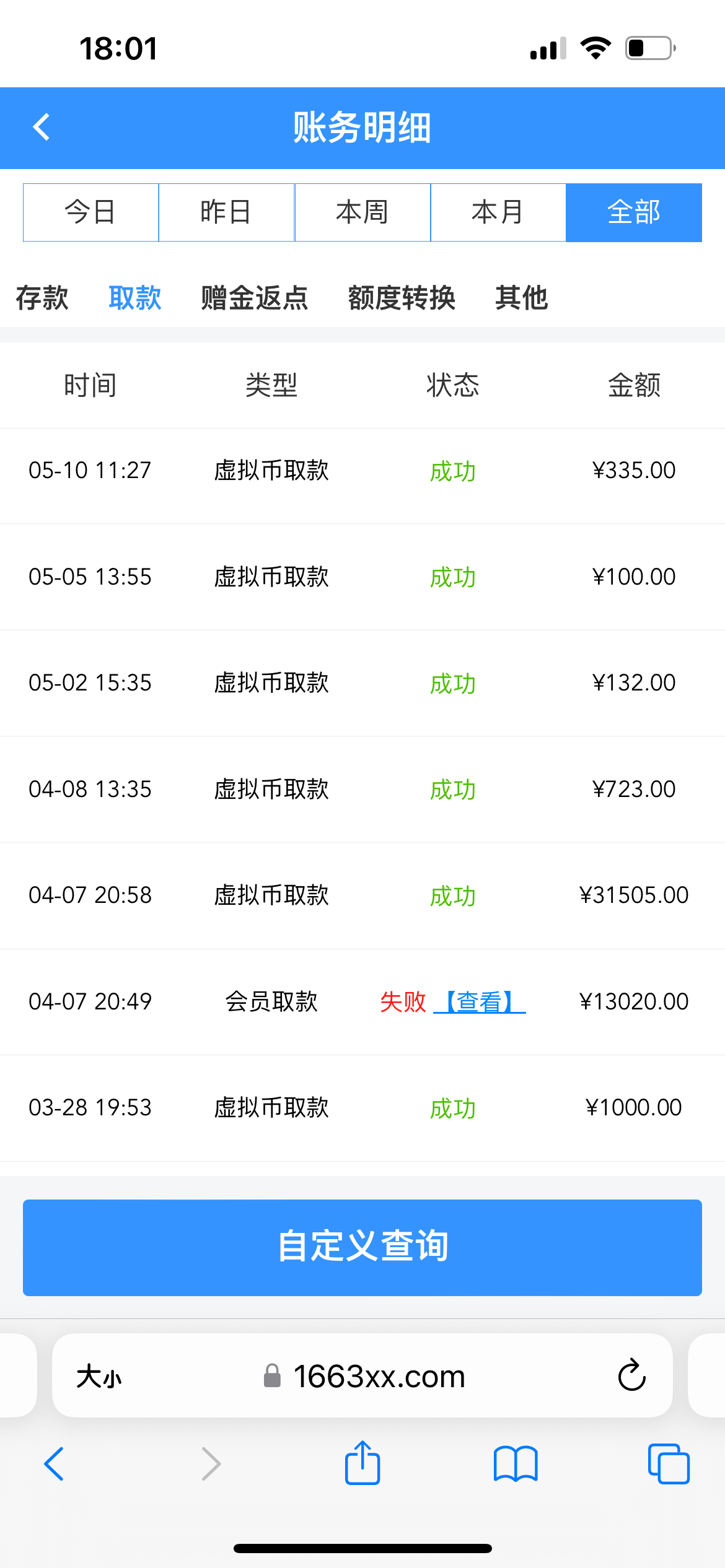Tap the back arrow in blue header

[x=42, y=128]
